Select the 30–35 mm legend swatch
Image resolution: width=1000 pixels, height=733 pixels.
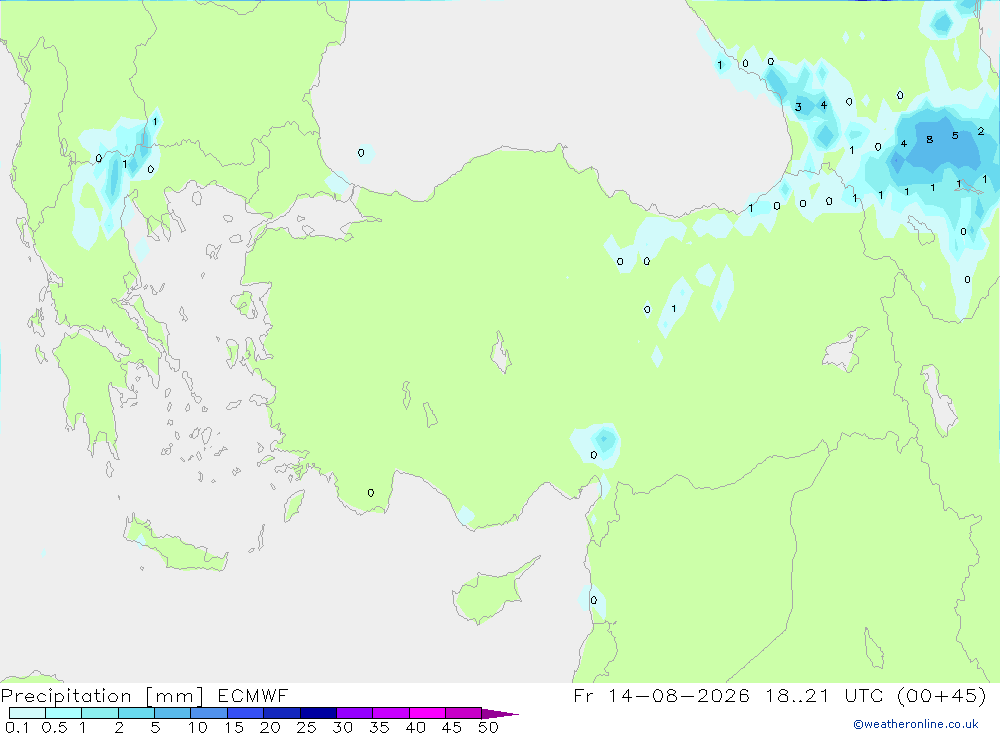tap(355, 713)
